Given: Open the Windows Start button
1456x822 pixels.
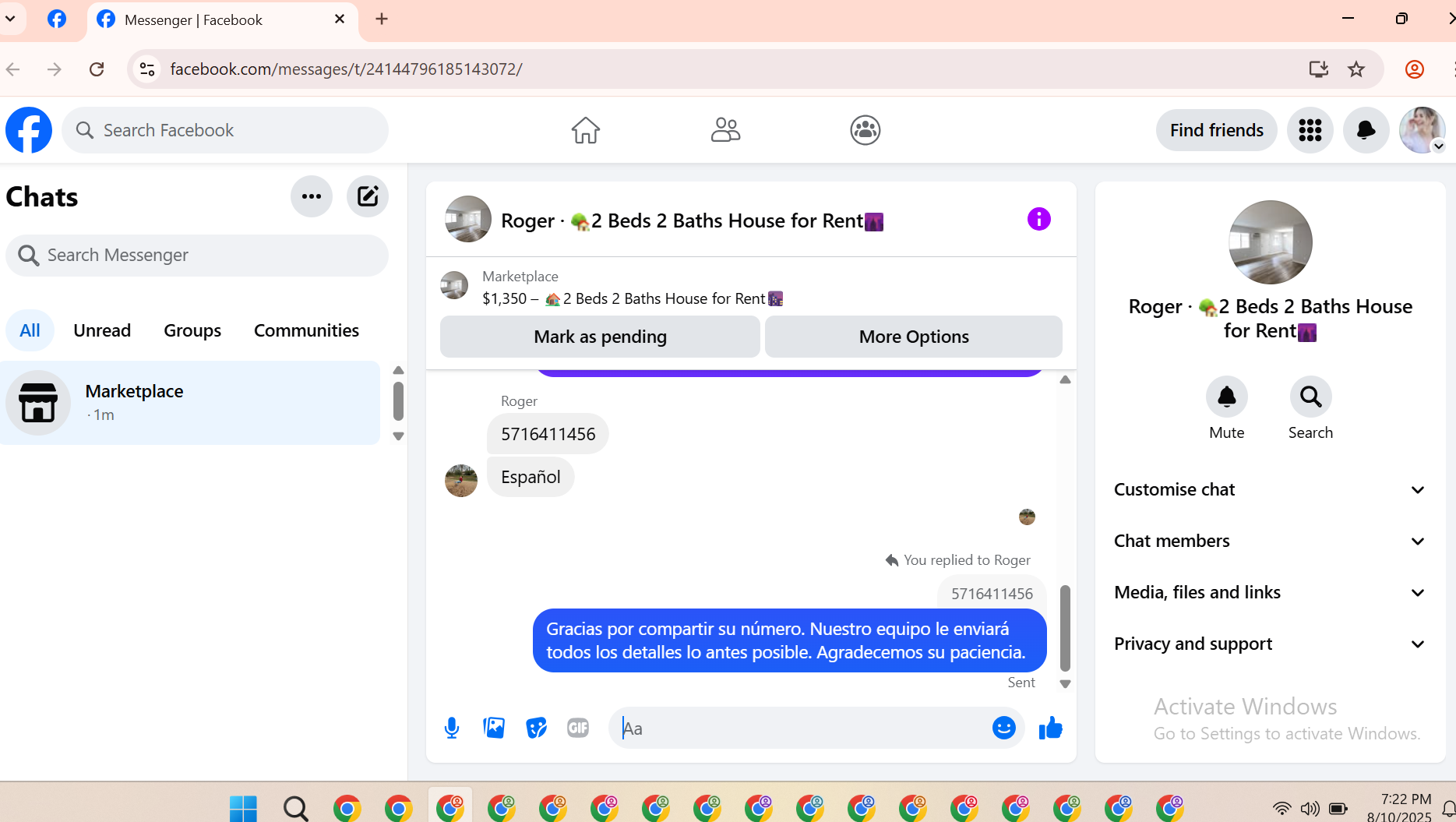Looking at the screenshot, I should [x=243, y=808].
